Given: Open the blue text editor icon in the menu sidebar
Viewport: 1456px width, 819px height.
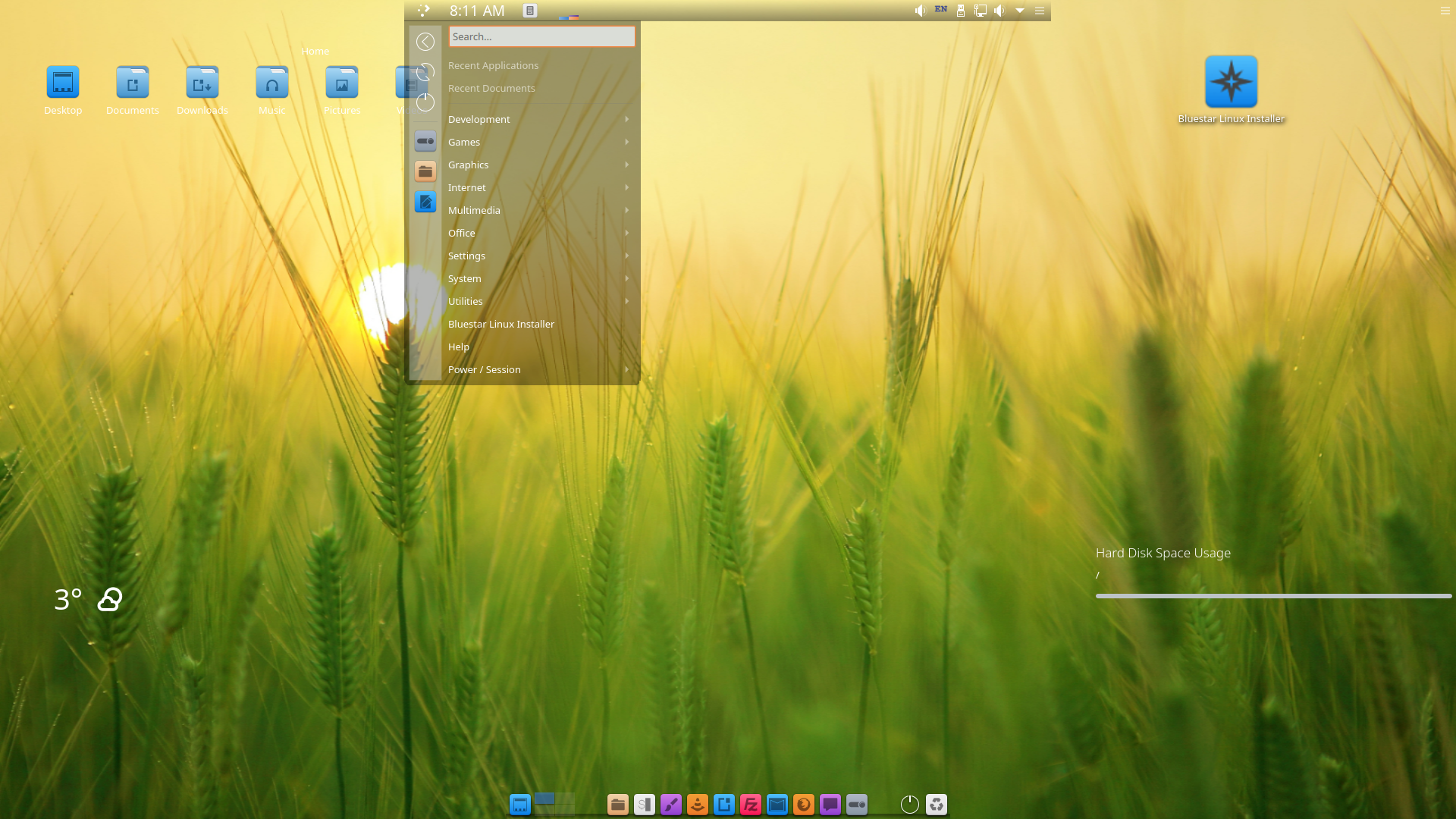Looking at the screenshot, I should pyautogui.click(x=425, y=202).
